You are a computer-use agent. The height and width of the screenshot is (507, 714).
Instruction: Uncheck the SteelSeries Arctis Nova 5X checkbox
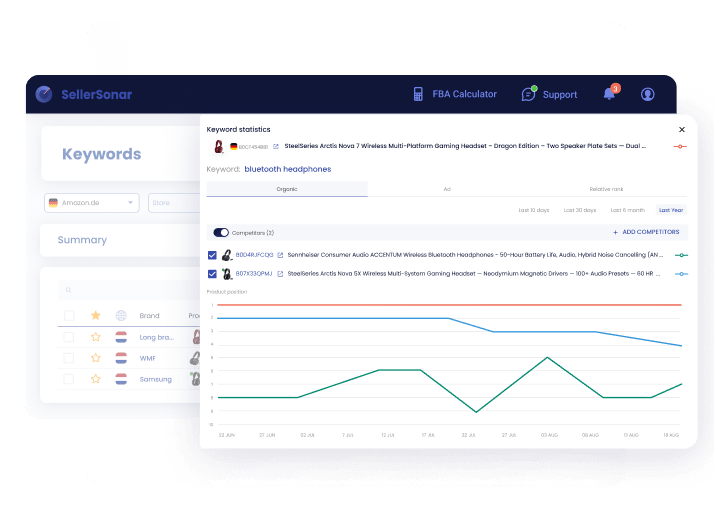click(212, 273)
